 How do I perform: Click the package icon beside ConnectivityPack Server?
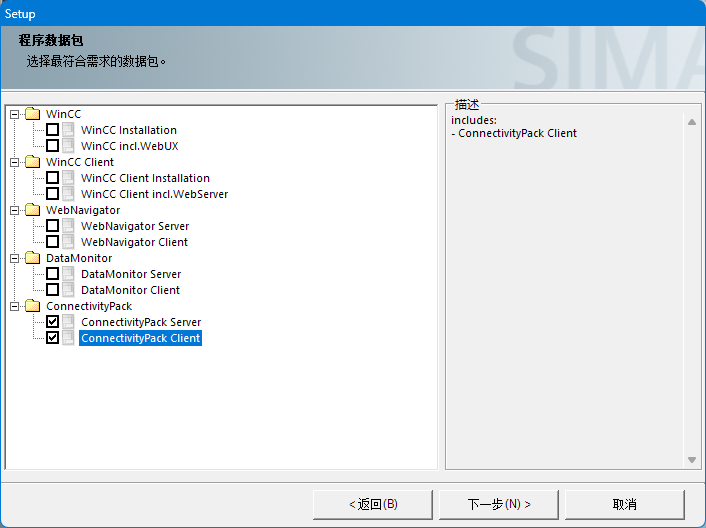coord(68,322)
